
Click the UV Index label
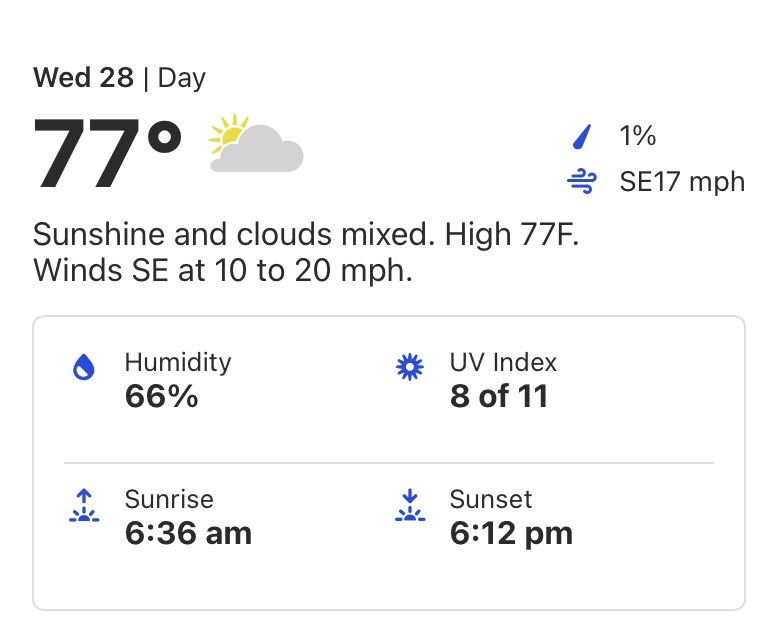(x=503, y=362)
